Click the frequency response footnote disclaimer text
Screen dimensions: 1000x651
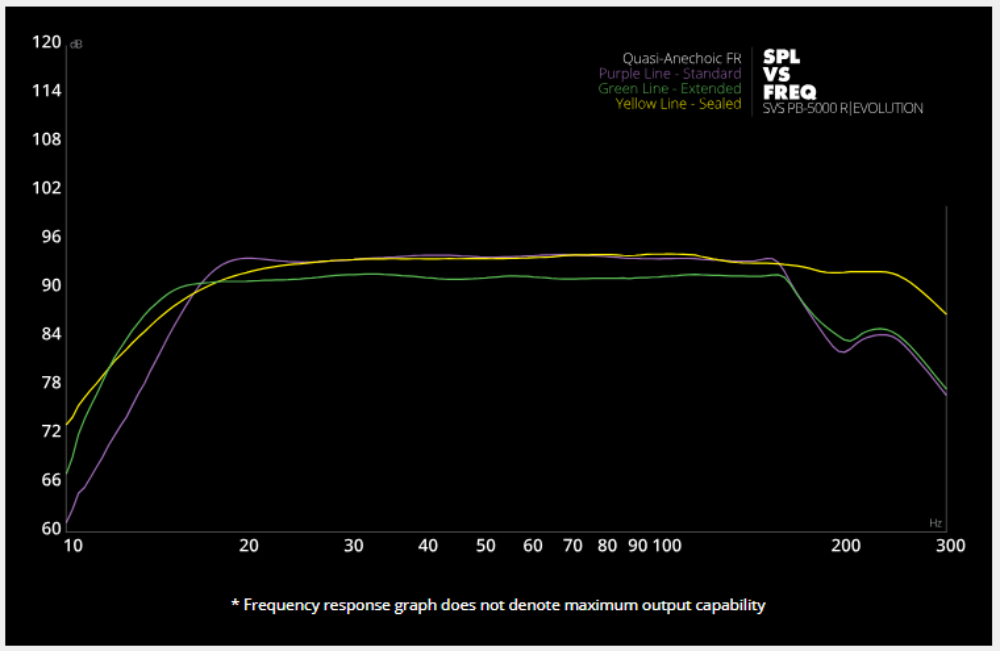[x=498, y=605]
